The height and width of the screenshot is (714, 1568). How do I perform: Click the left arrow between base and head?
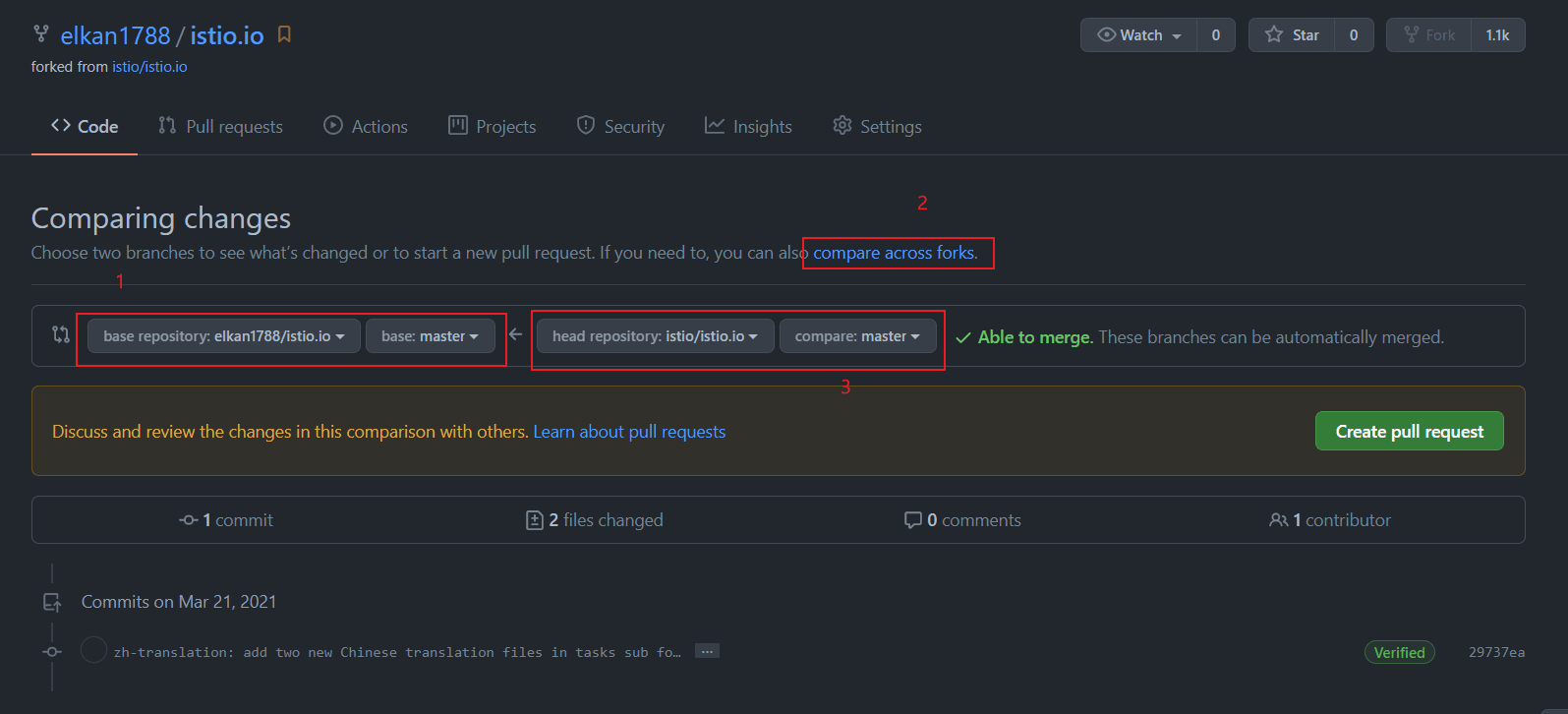pos(515,334)
